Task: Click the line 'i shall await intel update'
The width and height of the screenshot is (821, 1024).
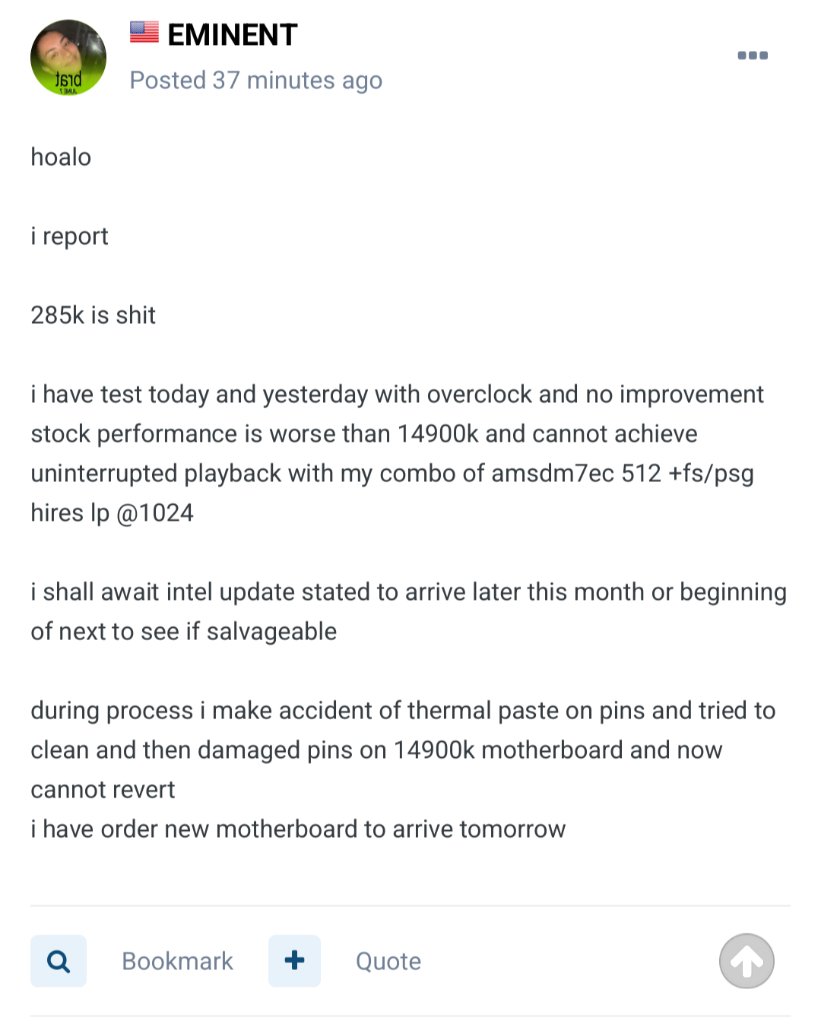Action: click(409, 592)
